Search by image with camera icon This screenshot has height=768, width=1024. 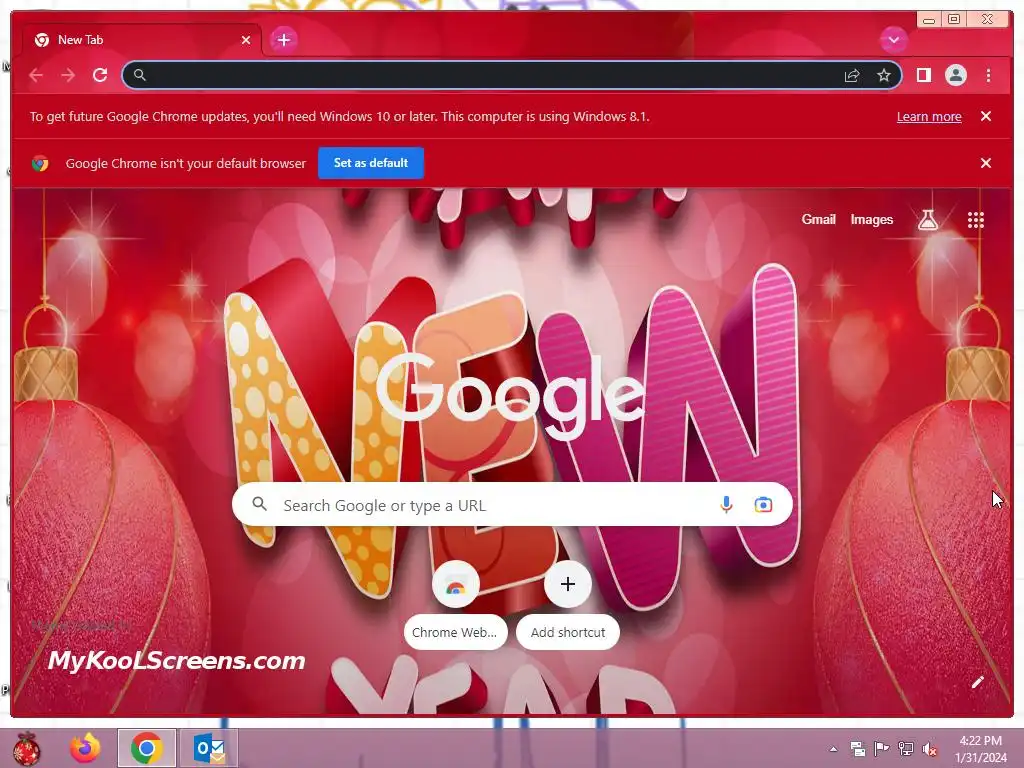(x=763, y=504)
